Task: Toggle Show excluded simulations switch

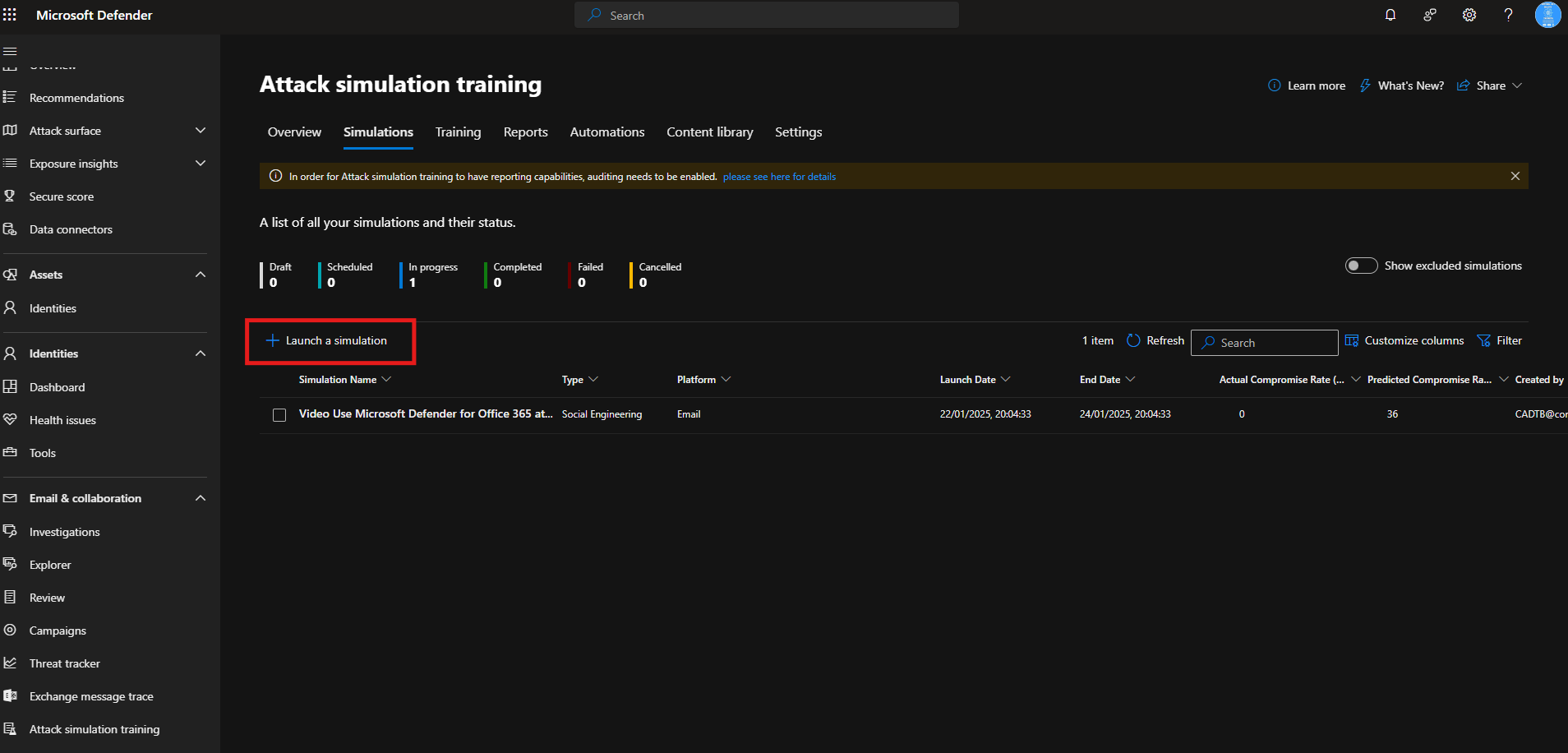Action: [1361, 266]
